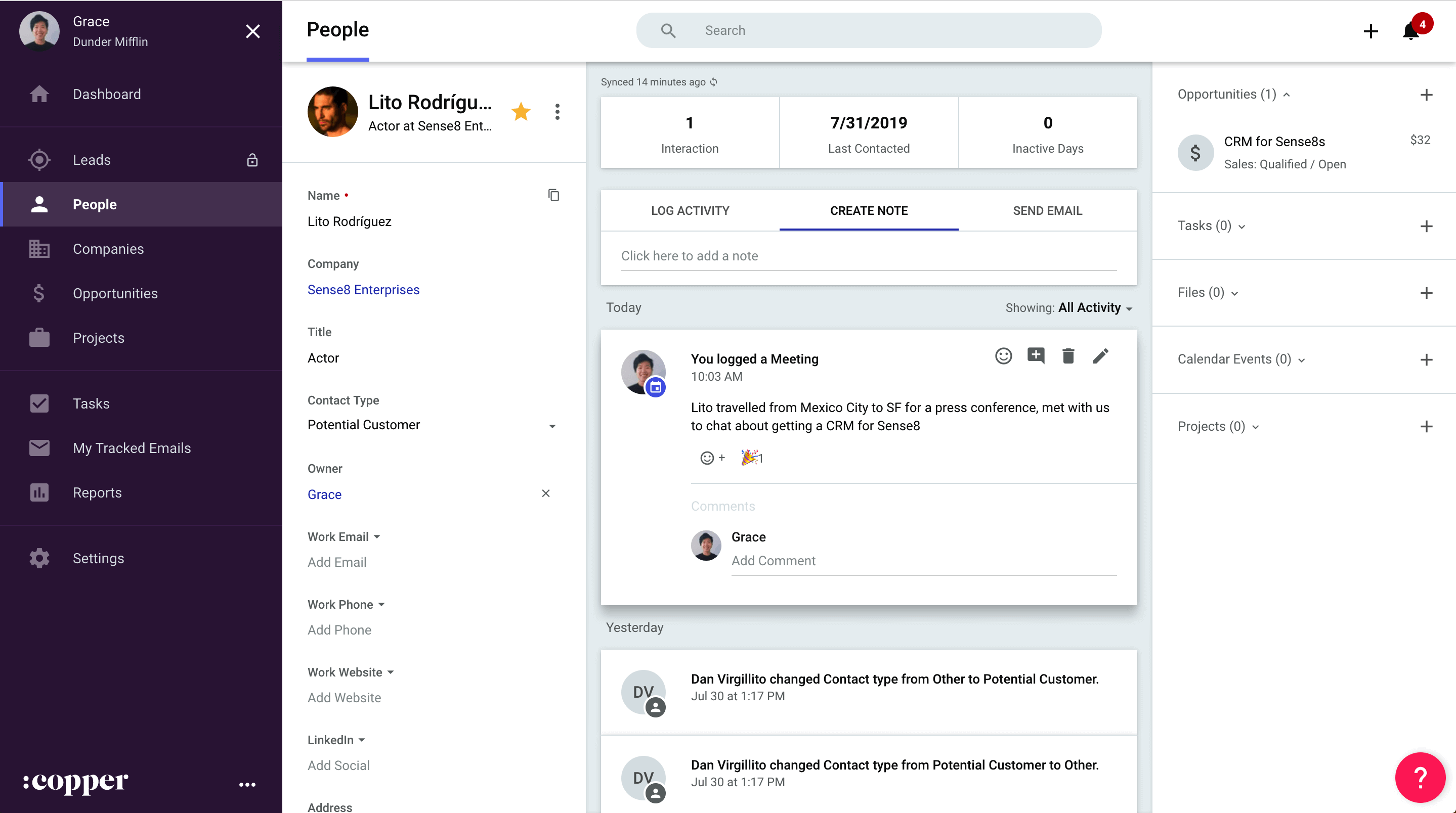Click the dollar icon of CRM for Sense8s
1456x813 pixels.
coord(1195,153)
